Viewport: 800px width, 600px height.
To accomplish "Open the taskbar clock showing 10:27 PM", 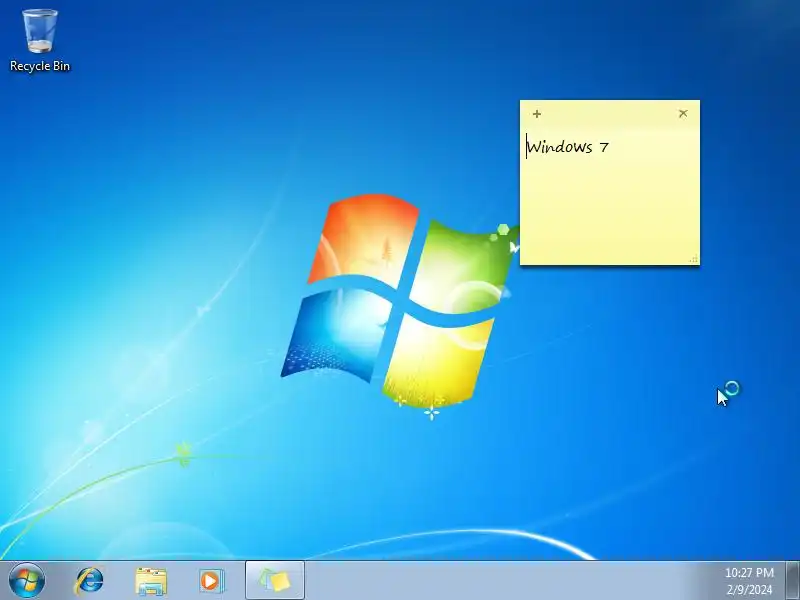I will point(749,572).
